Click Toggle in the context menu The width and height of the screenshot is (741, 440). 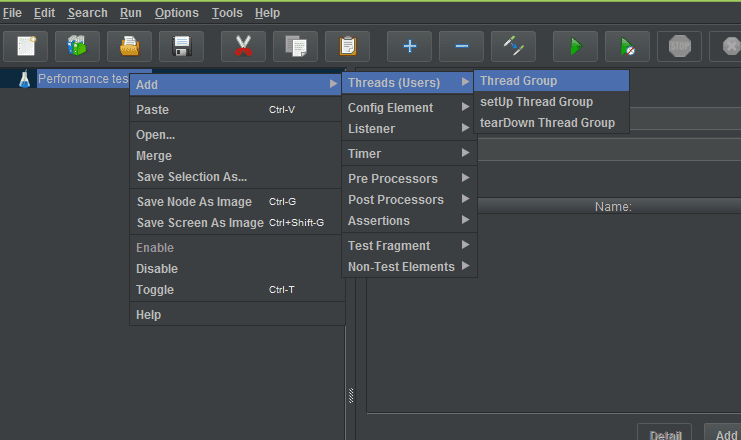point(155,290)
